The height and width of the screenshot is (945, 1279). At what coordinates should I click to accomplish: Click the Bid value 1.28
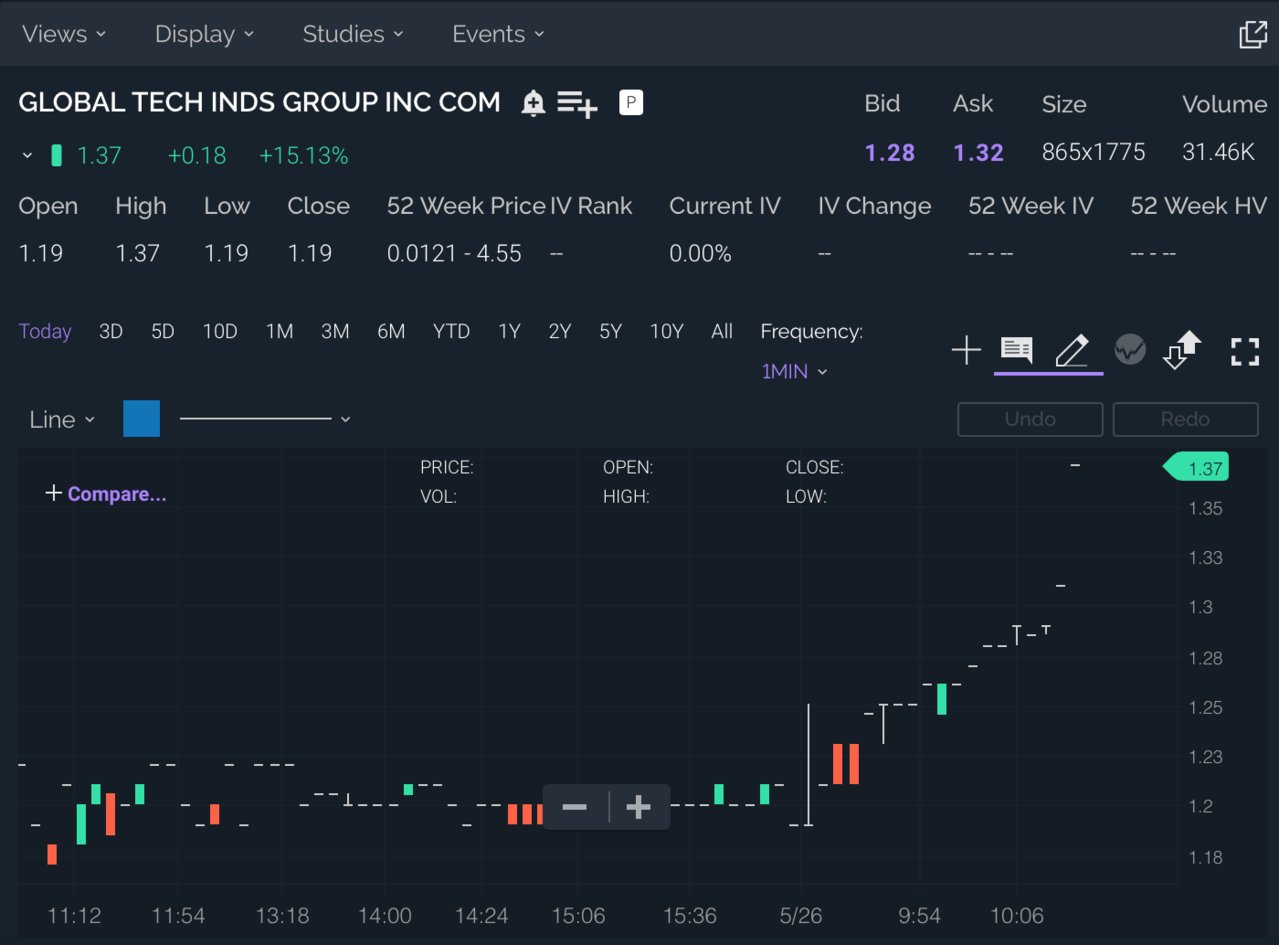pyautogui.click(x=890, y=153)
